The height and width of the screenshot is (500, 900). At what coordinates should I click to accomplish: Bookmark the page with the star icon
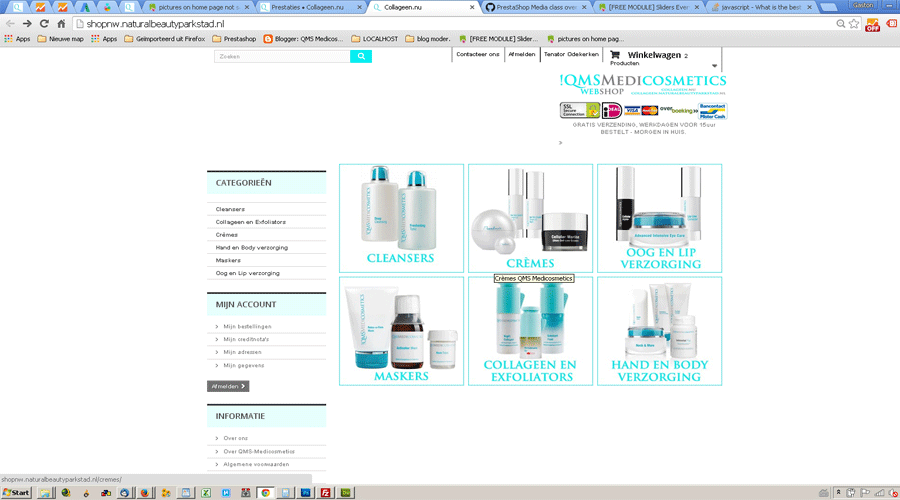(x=854, y=24)
